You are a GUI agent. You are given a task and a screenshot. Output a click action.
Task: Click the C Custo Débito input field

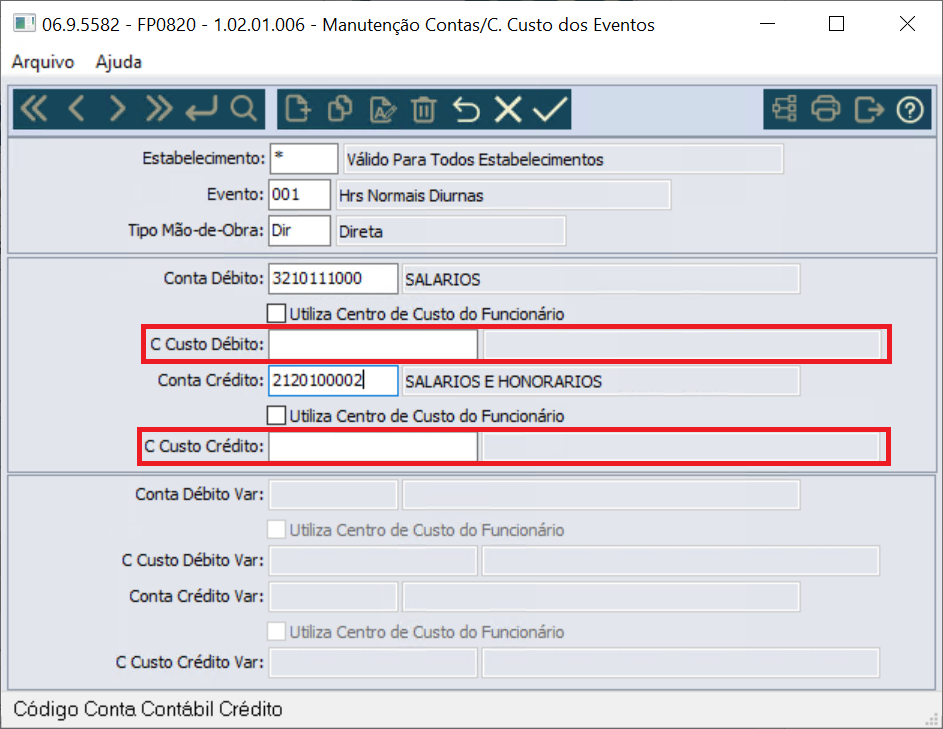pyautogui.click(x=373, y=345)
